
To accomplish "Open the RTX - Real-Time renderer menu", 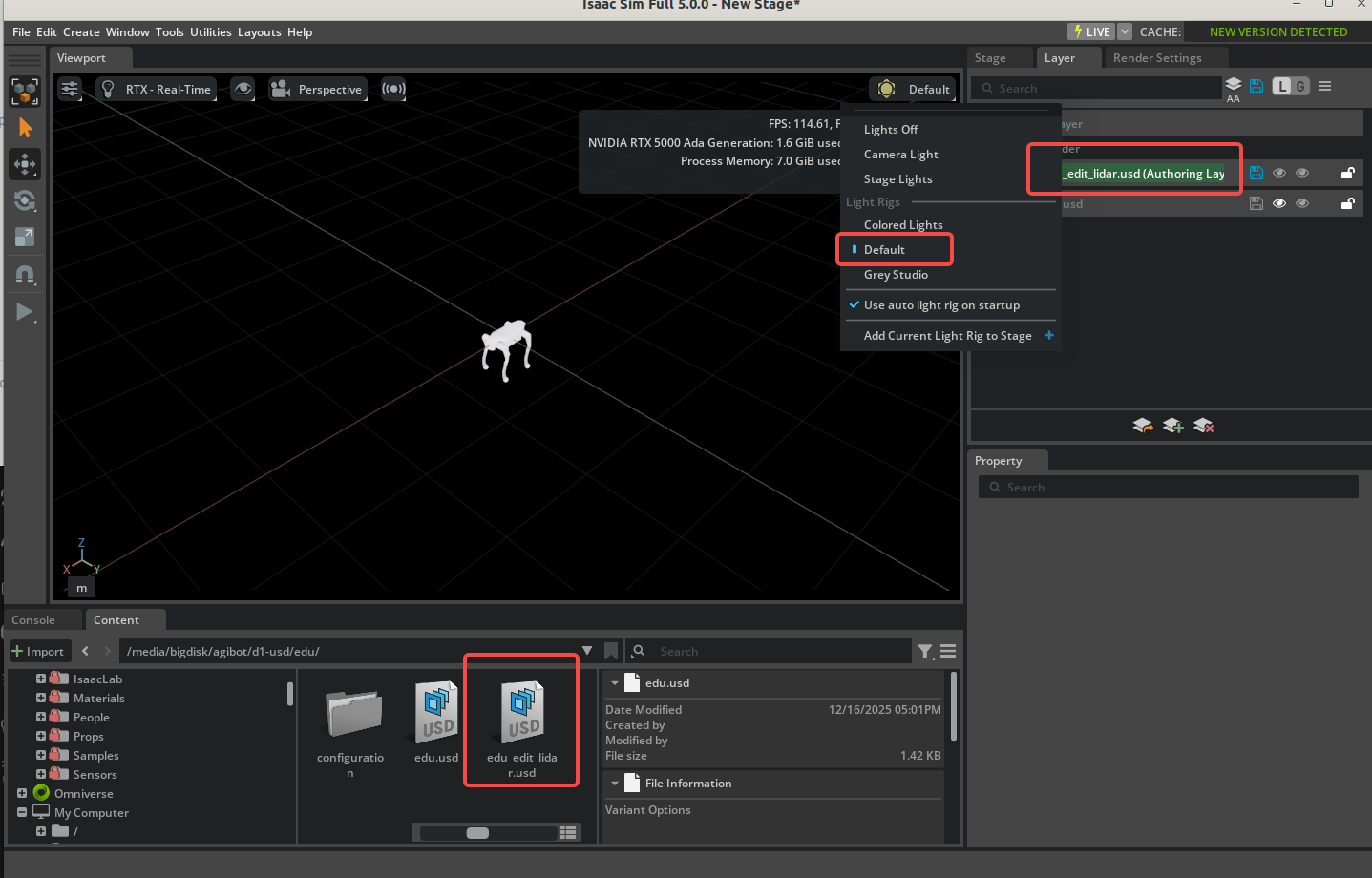I will click(x=157, y=89).
